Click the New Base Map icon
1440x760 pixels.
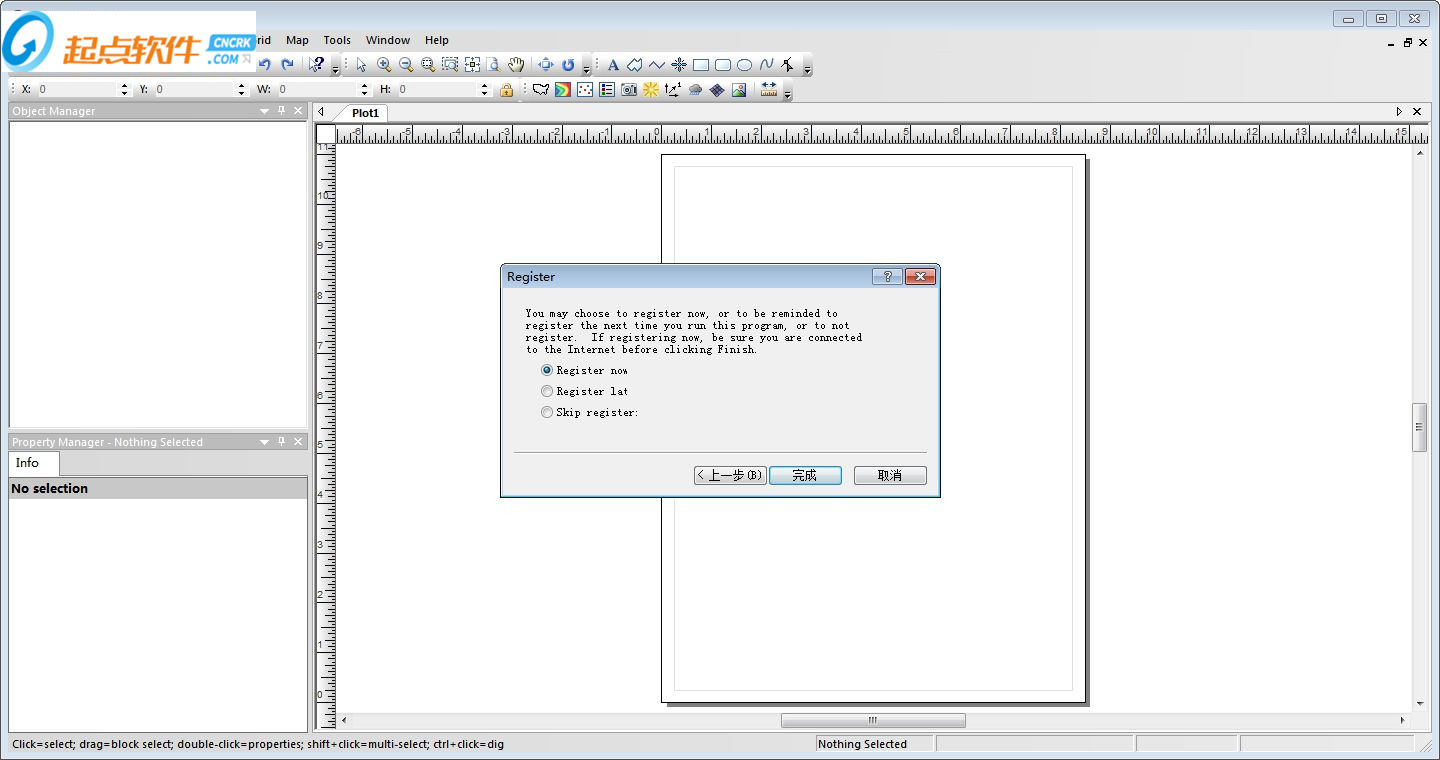coord(541,90)
